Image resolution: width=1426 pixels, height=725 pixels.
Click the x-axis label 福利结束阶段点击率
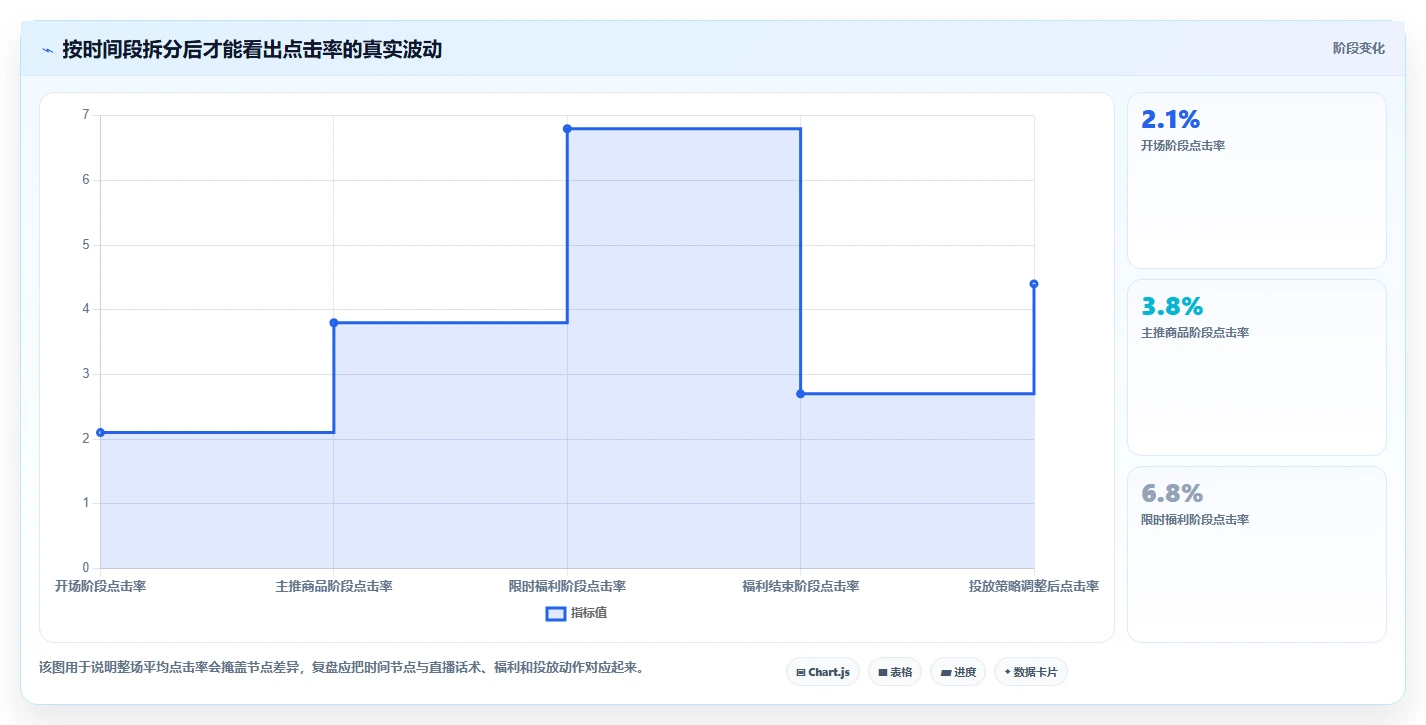(x=800, y=586)
